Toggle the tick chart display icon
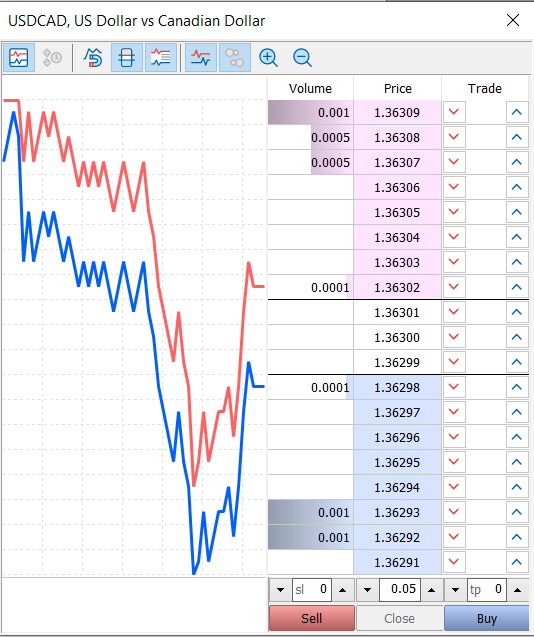Screen dimensions: 534x637 click(19, 58)
